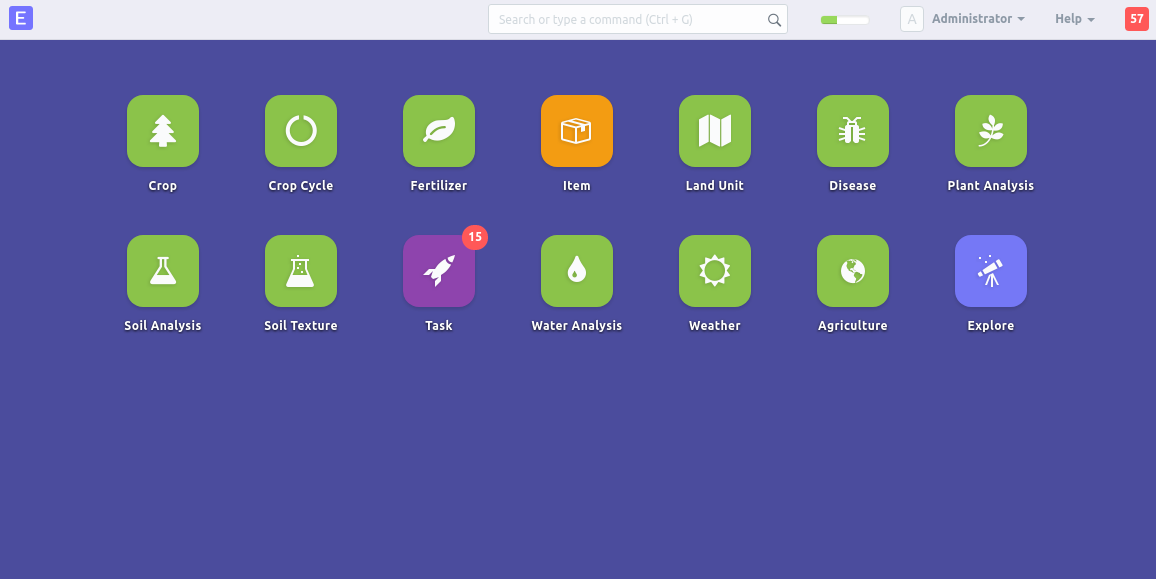The image size is (1156, 579).
Task: Open the Disease bug icon
Action: click(853, 131)
